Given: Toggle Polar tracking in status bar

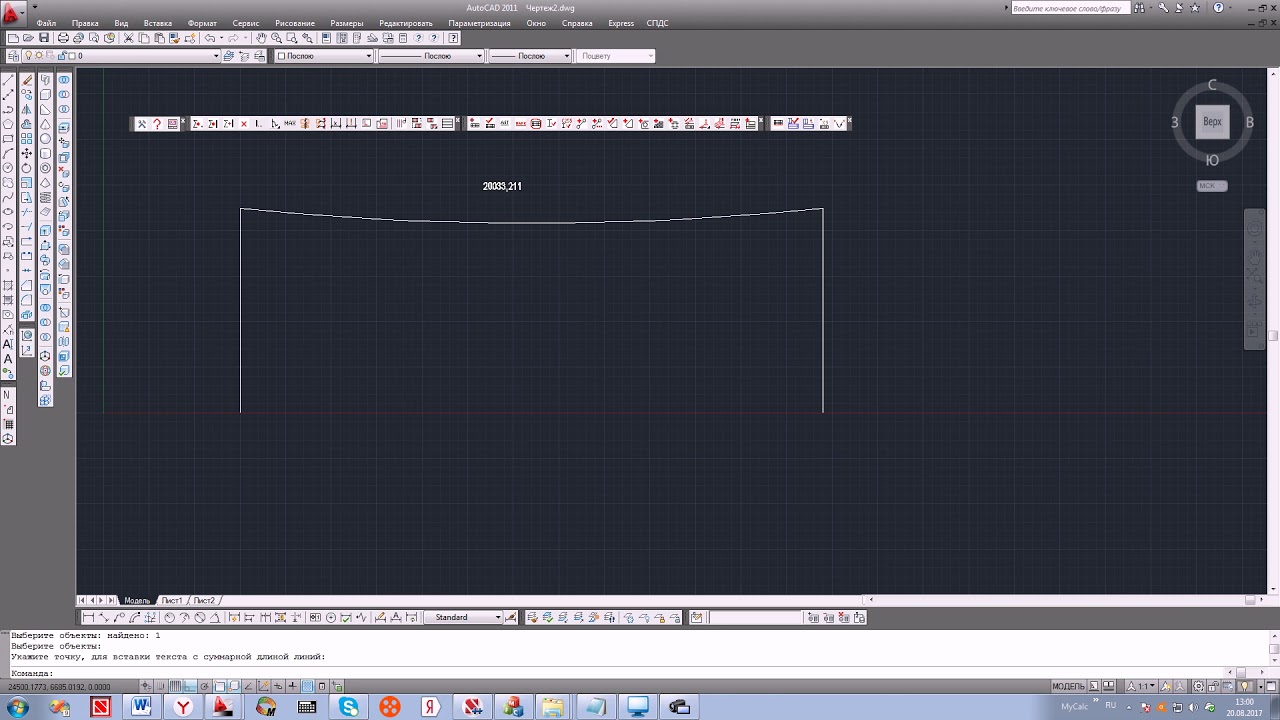Looking at the screenshot, I should coord(204,687).
